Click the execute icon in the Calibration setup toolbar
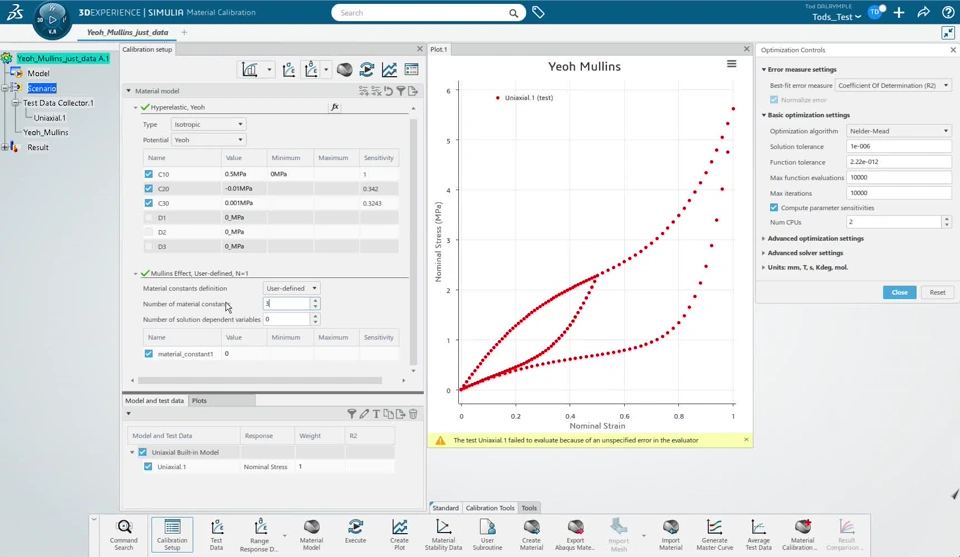 point(367,70)
